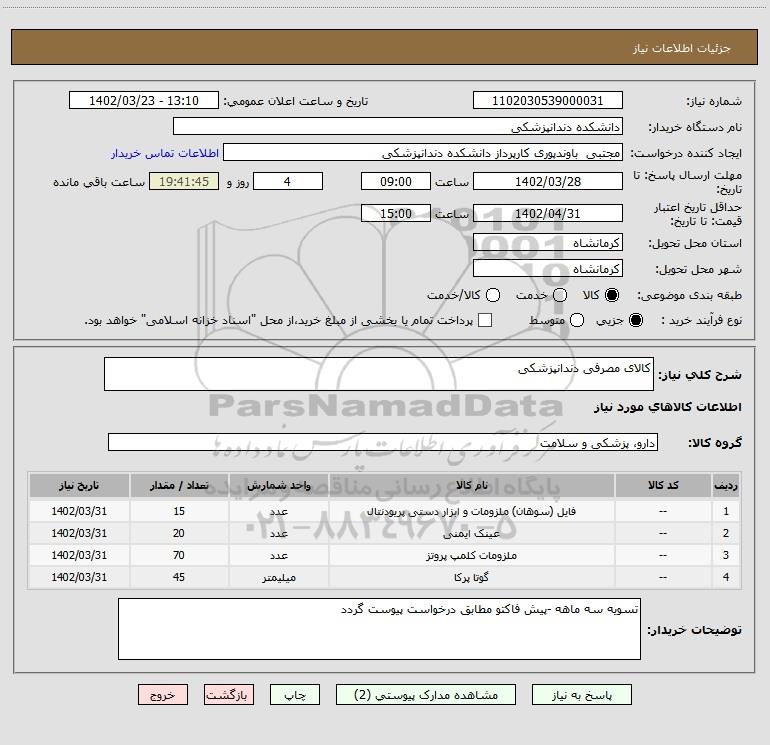Click the date cell in row 4
The height and width of the screenshot is (745, 770).
tap(79, 577)
